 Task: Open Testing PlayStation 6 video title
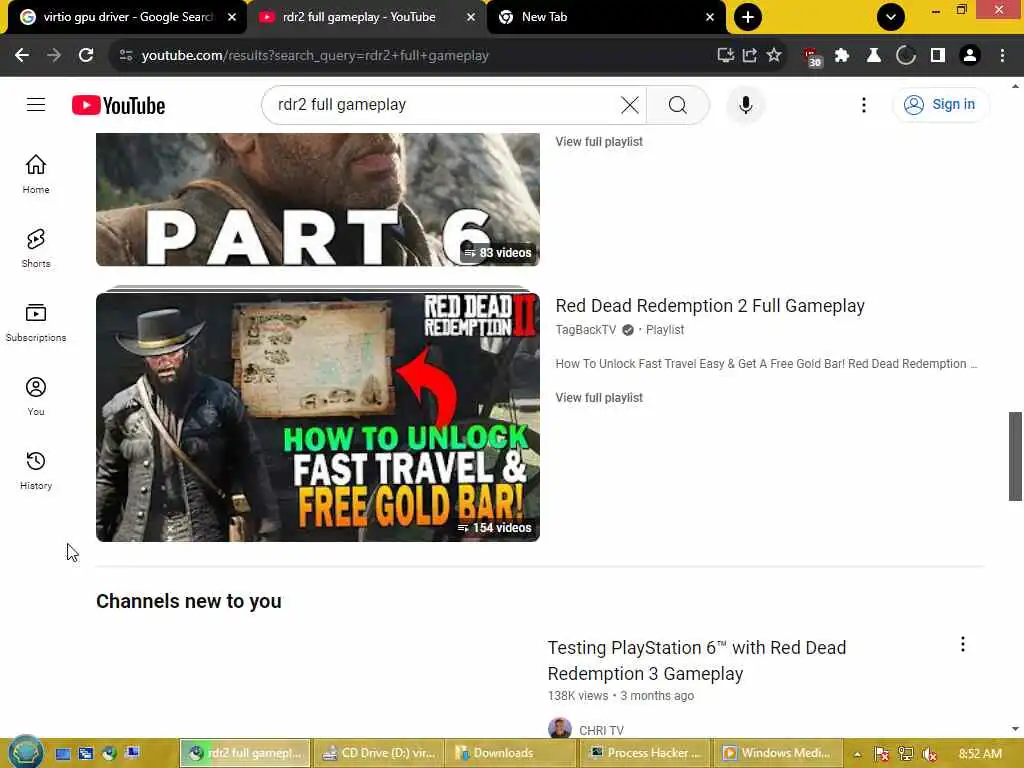[697, 660]
